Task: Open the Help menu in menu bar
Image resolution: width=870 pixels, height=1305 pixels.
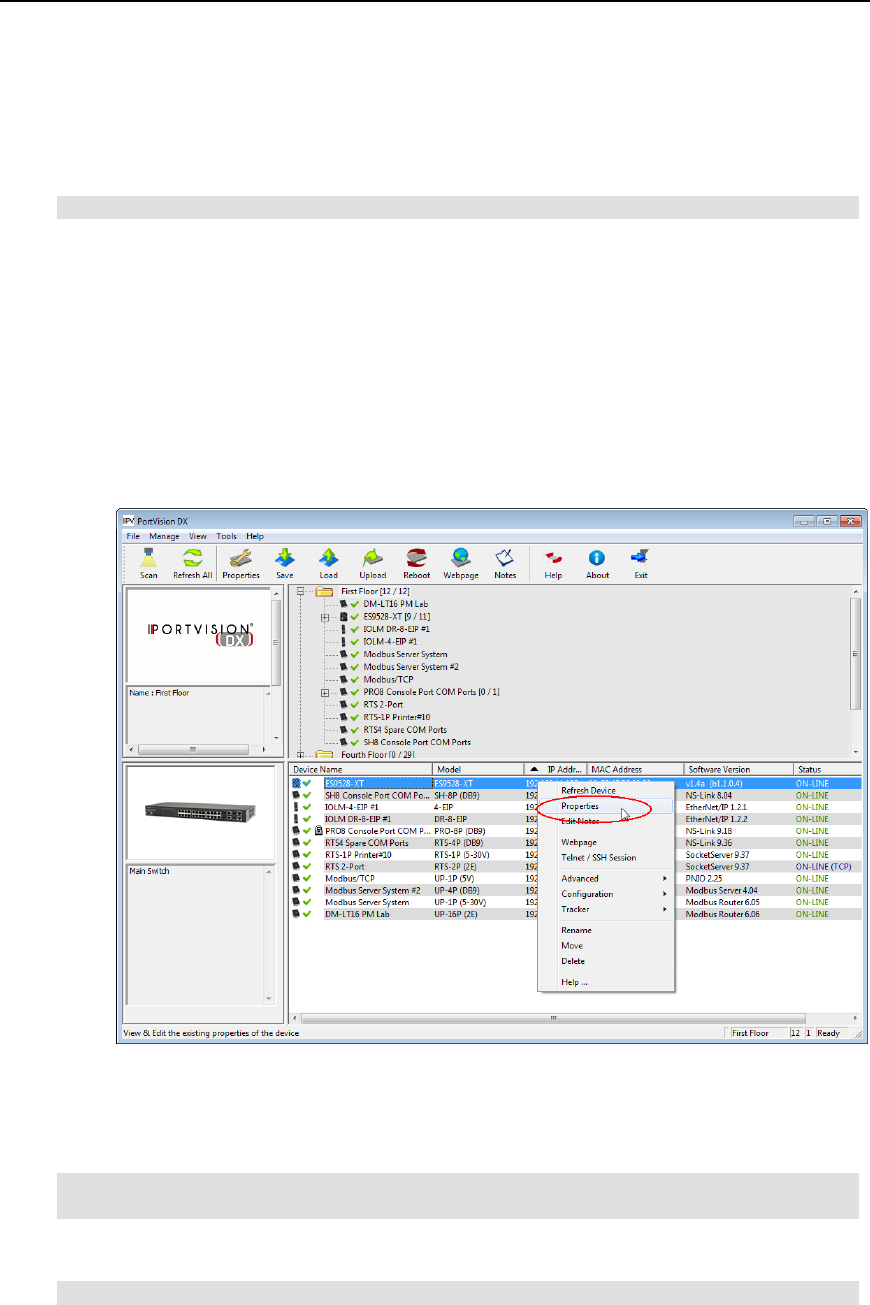Action: click(256, 537)
